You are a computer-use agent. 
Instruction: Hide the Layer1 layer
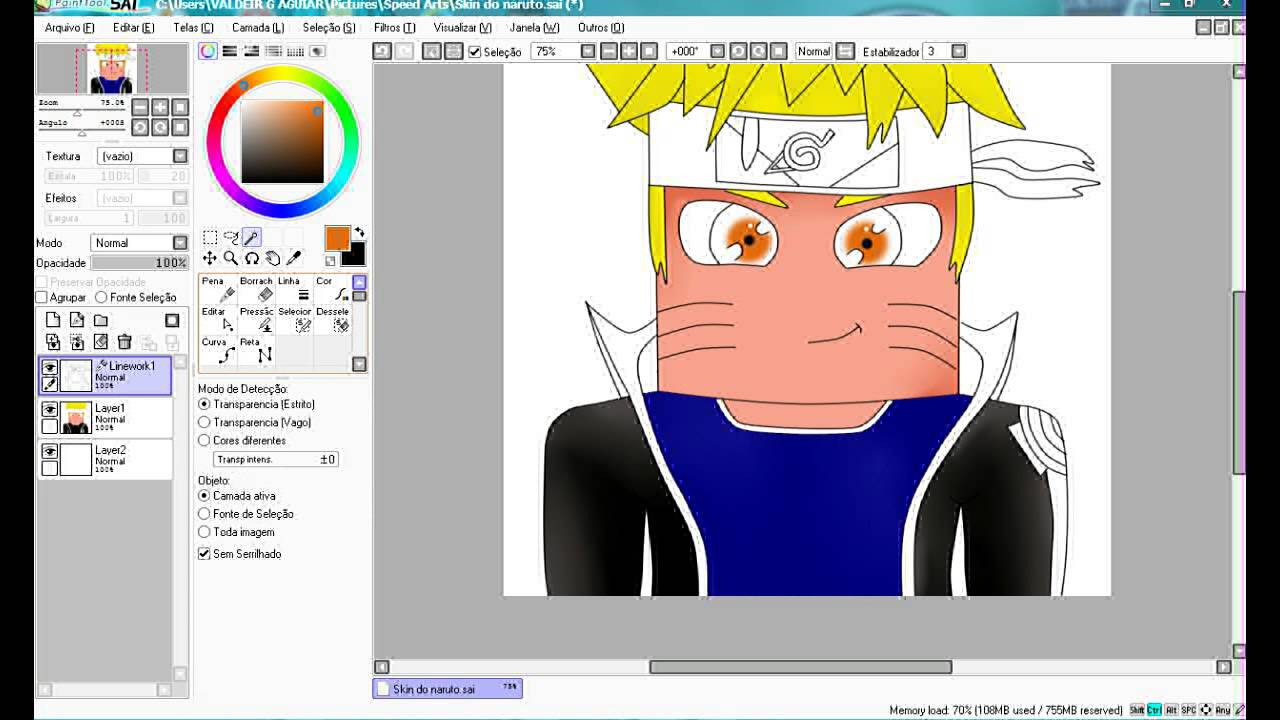coord(49,410)
